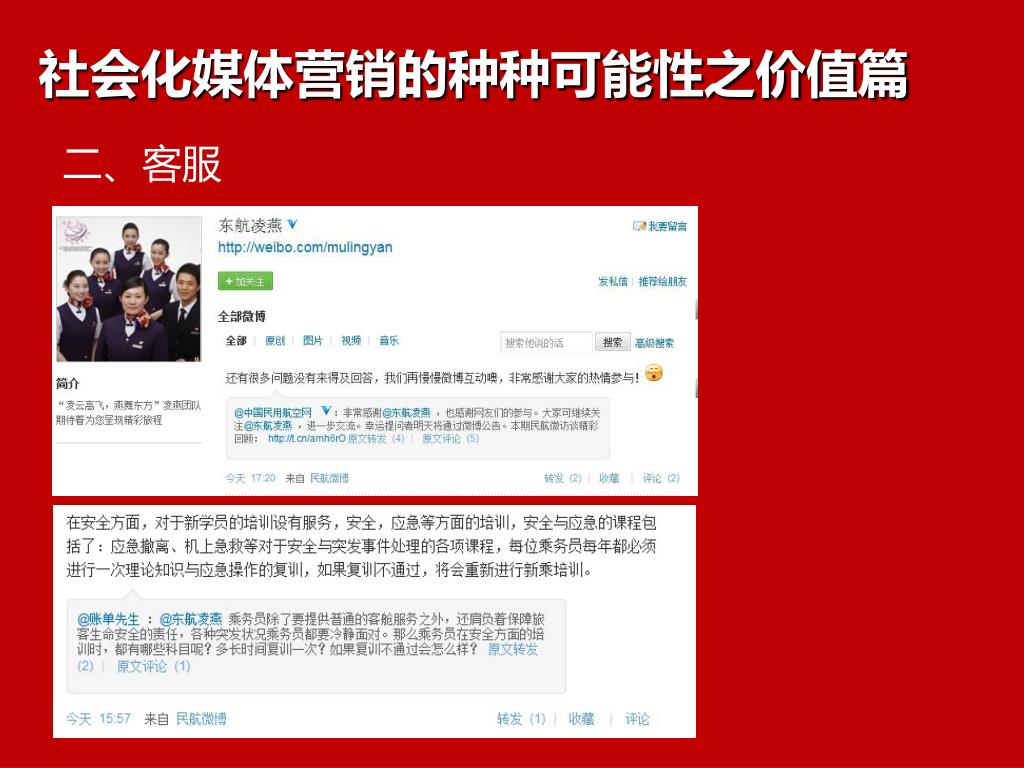The width and height of the screenshot is (1024, 768).
Task: Open the 音乐 tab
Action: 389,341
